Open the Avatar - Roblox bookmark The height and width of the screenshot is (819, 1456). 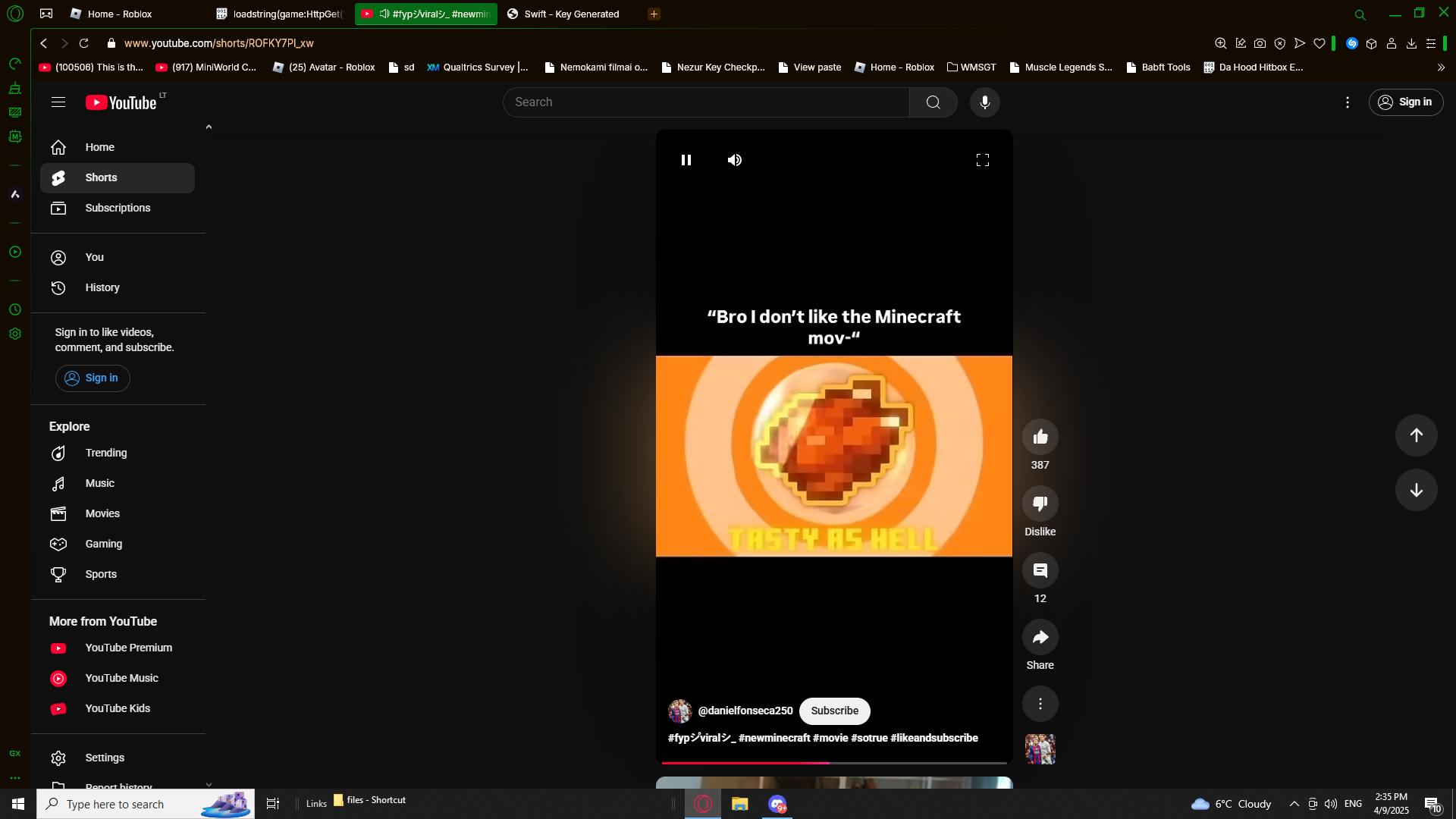pos(324,67)
